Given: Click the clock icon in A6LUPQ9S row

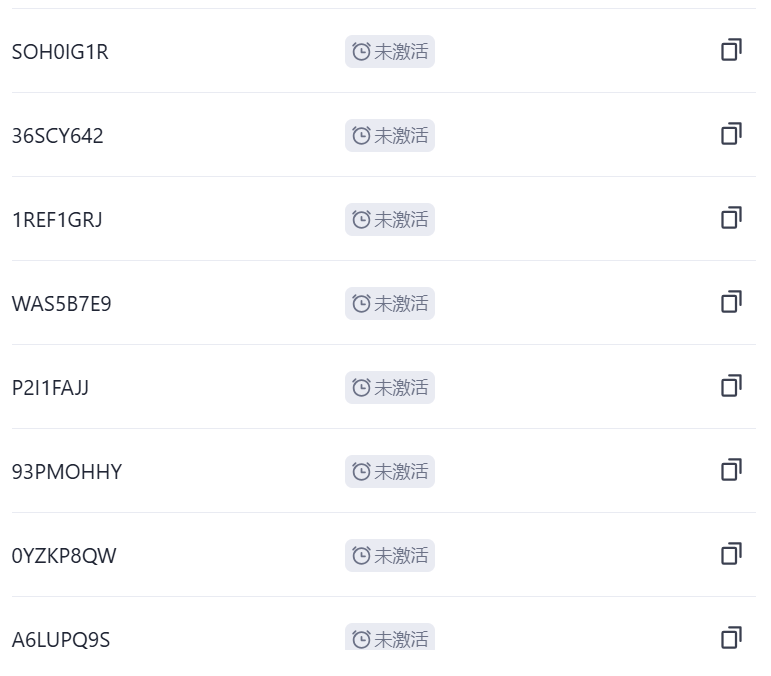Looking at the screenshot, I should [361, 639].
